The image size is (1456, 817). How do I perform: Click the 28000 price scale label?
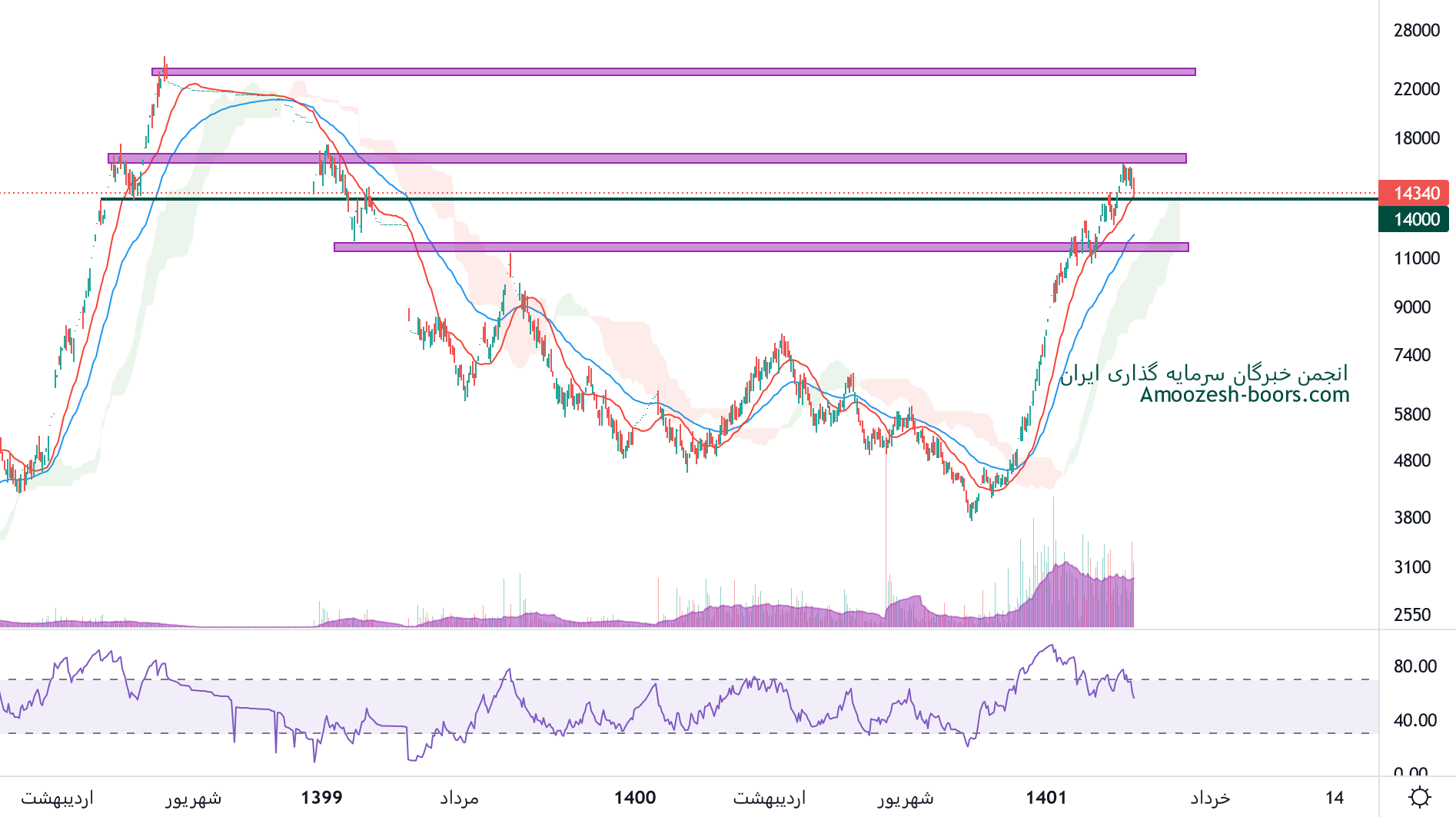click(1416, 31)
